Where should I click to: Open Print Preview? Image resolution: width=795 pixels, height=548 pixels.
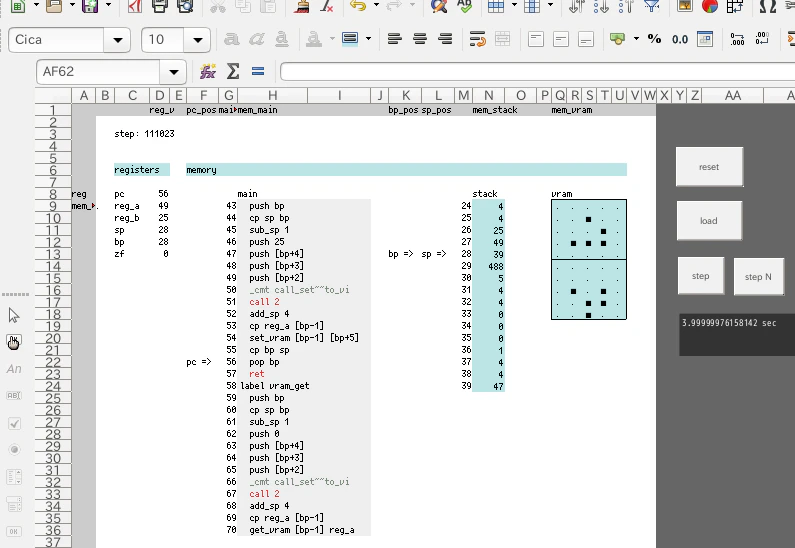pos(185,6)
